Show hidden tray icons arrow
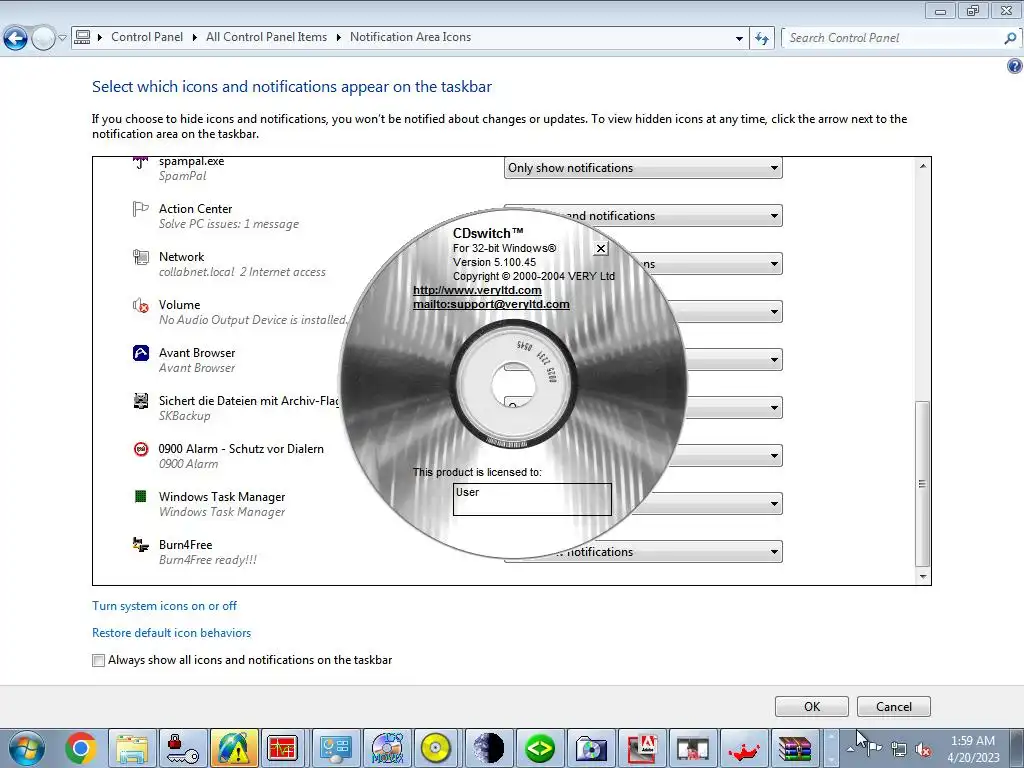 coord(850,749)
